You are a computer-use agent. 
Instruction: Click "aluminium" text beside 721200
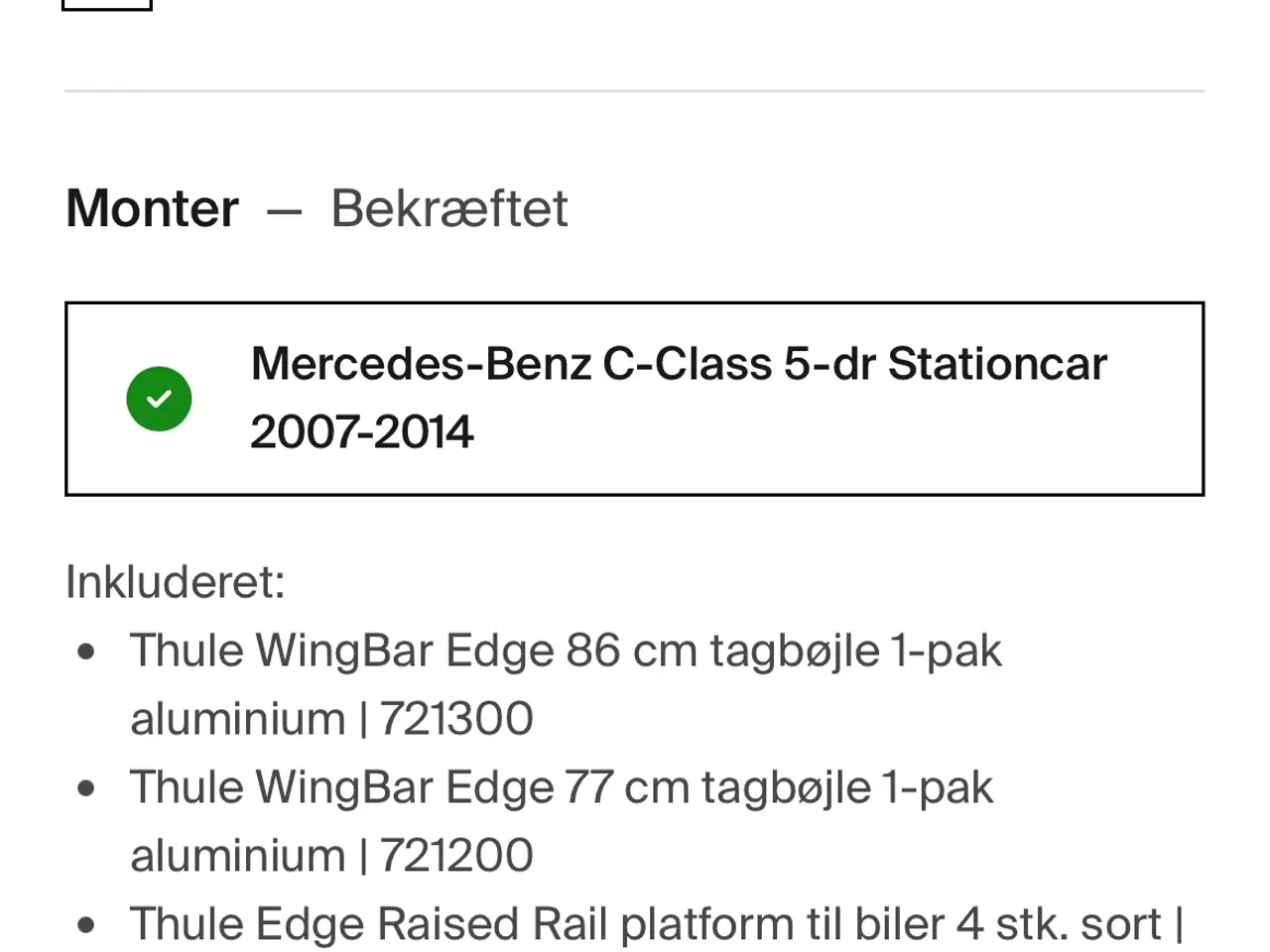(237, 856)
